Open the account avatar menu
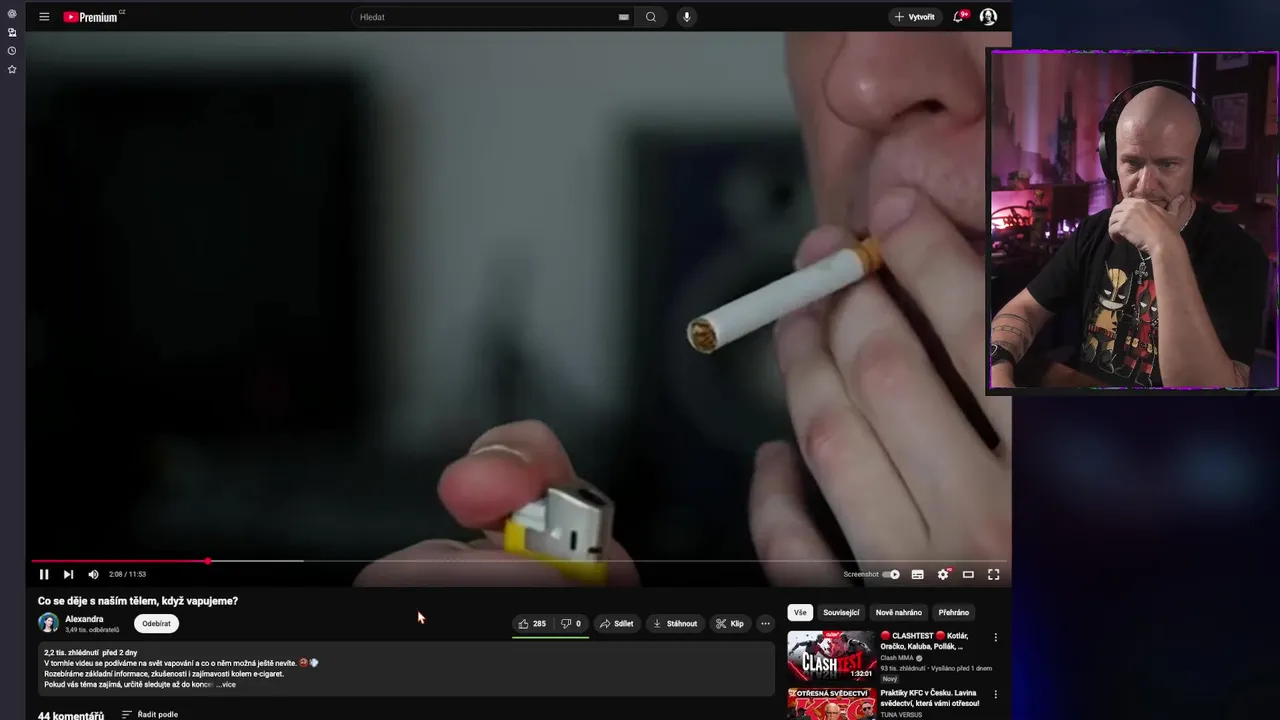This screenshot has width=1280, height=720. click(x=988, y=17)
